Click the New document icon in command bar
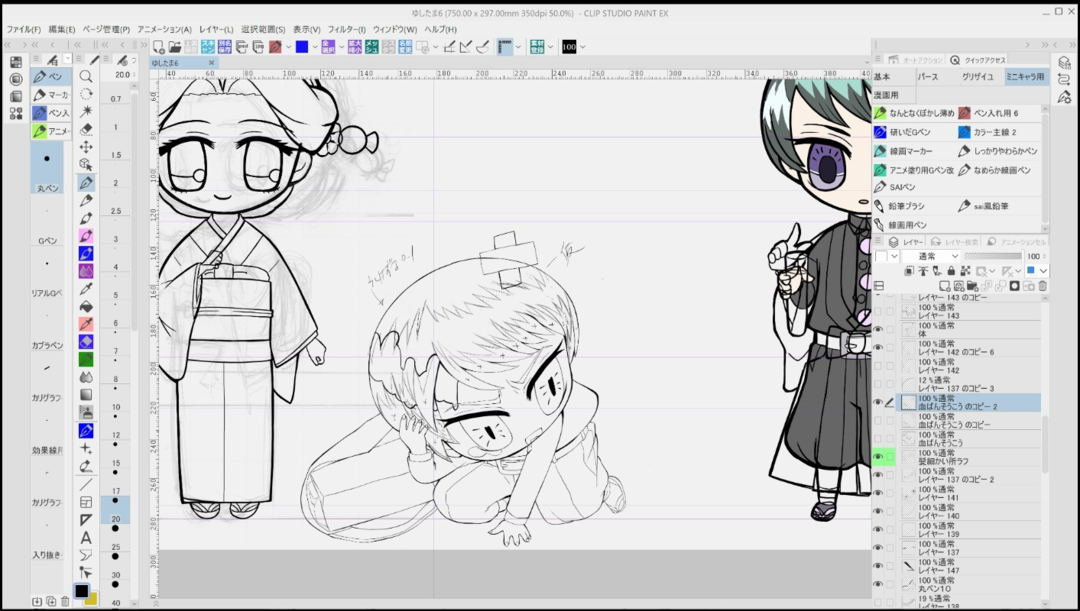This screenshot has width=1080, height=611. click(159, 47)
